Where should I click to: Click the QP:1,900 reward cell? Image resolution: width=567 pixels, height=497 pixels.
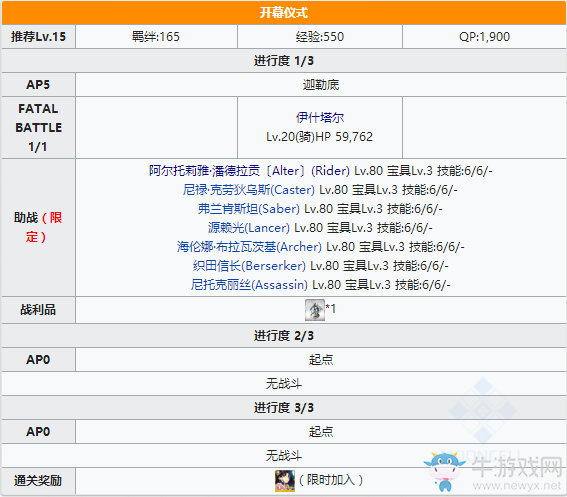[484, 37]
